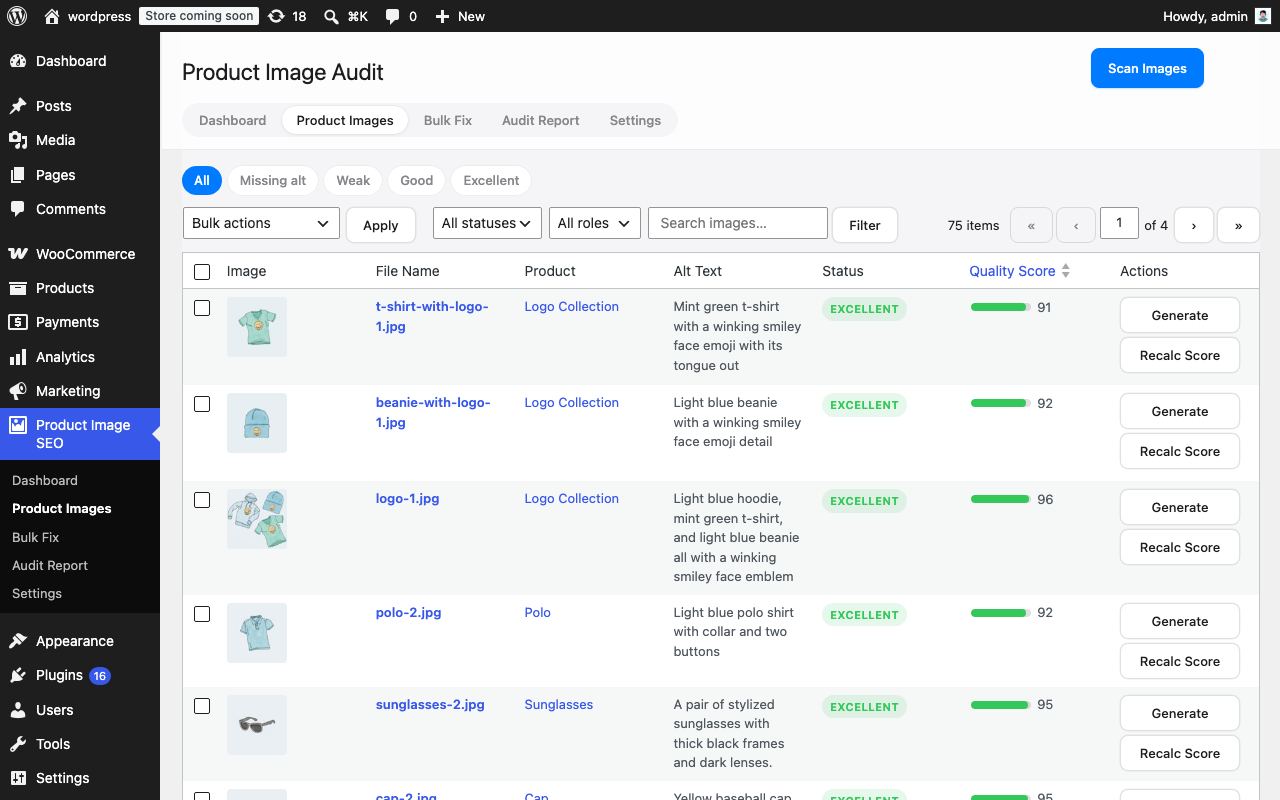Viewport: 1280px width, 800px height.
Task: Click the Quality Score bar for beanie-with-logo-1.jpg
Action: point(1000,403)
